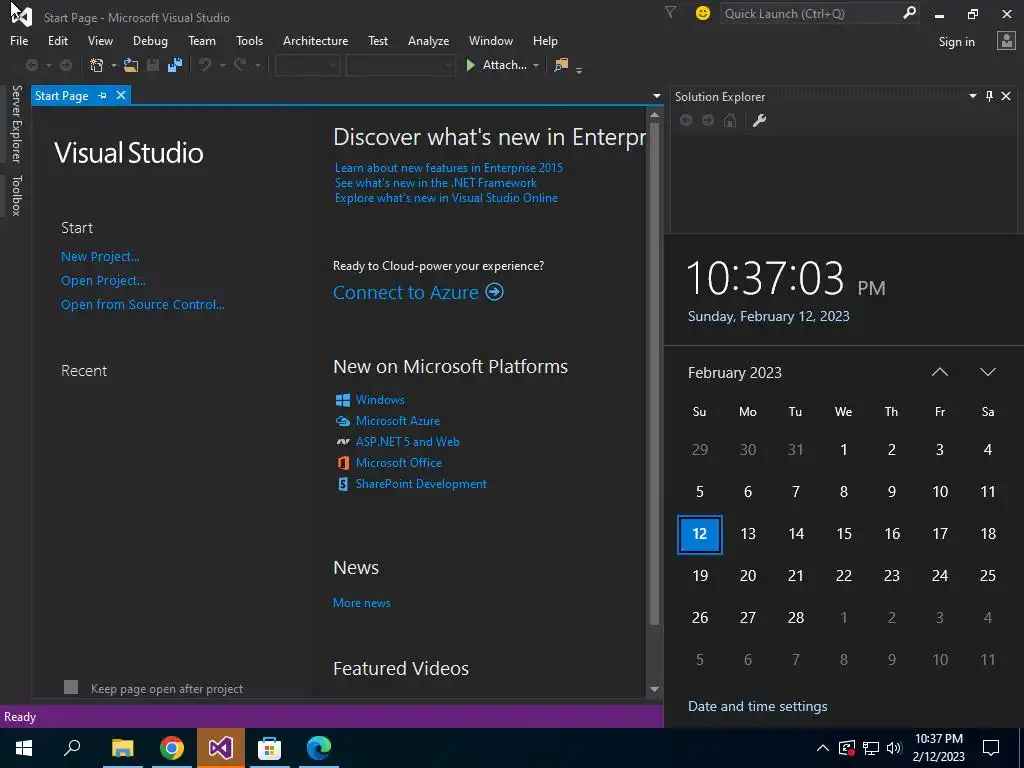Image resolution: width=1024 pixels, height=768 pixels.
Task: Go to previous month in calendar
Action: point(939,372)
